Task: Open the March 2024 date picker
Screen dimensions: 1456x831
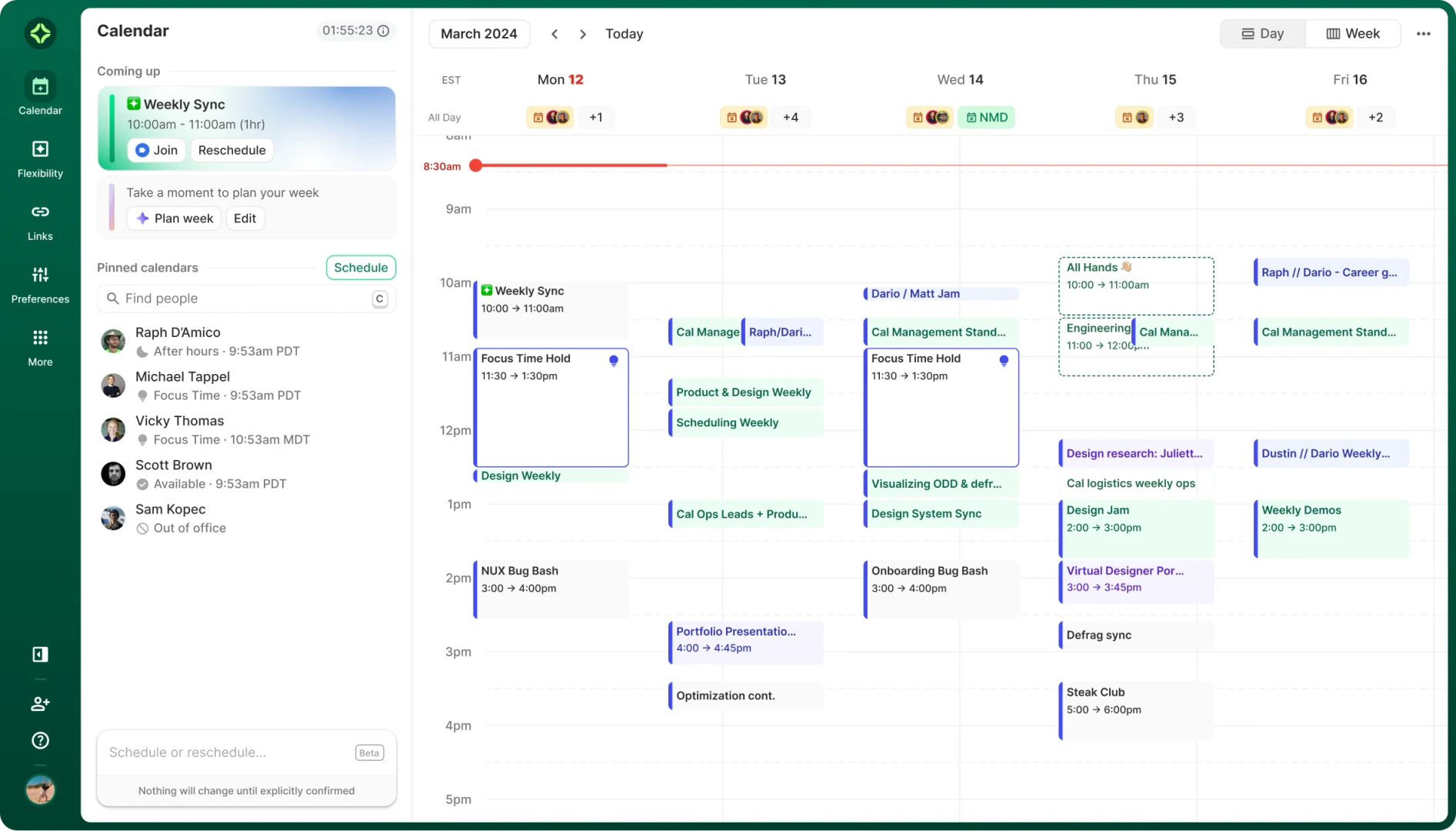Action: [x=478, y=33]
